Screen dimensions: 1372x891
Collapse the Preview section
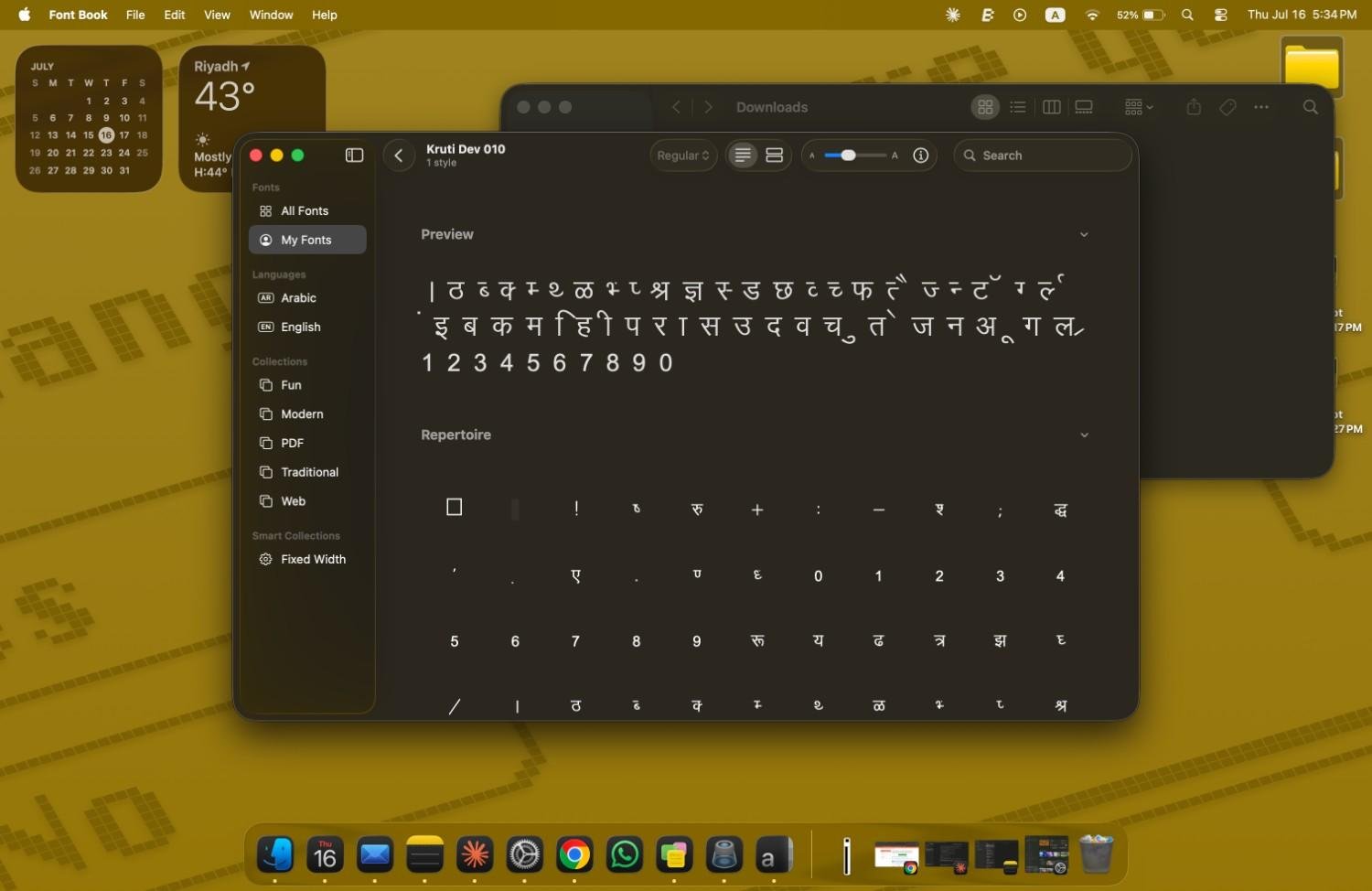(1084, 235)
